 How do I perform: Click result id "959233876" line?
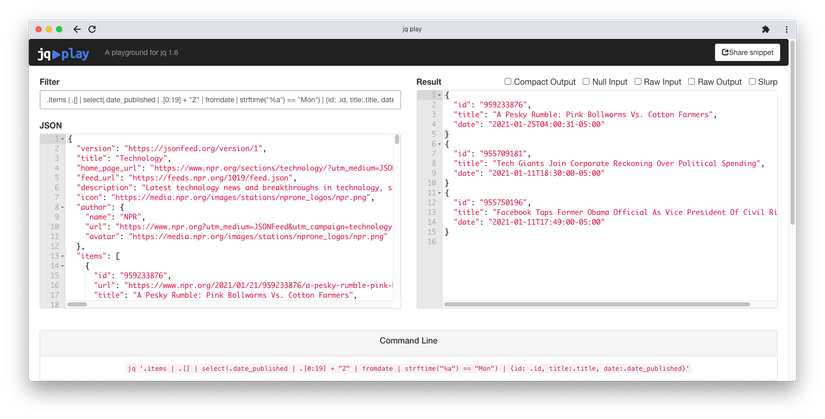pos(492,105)
